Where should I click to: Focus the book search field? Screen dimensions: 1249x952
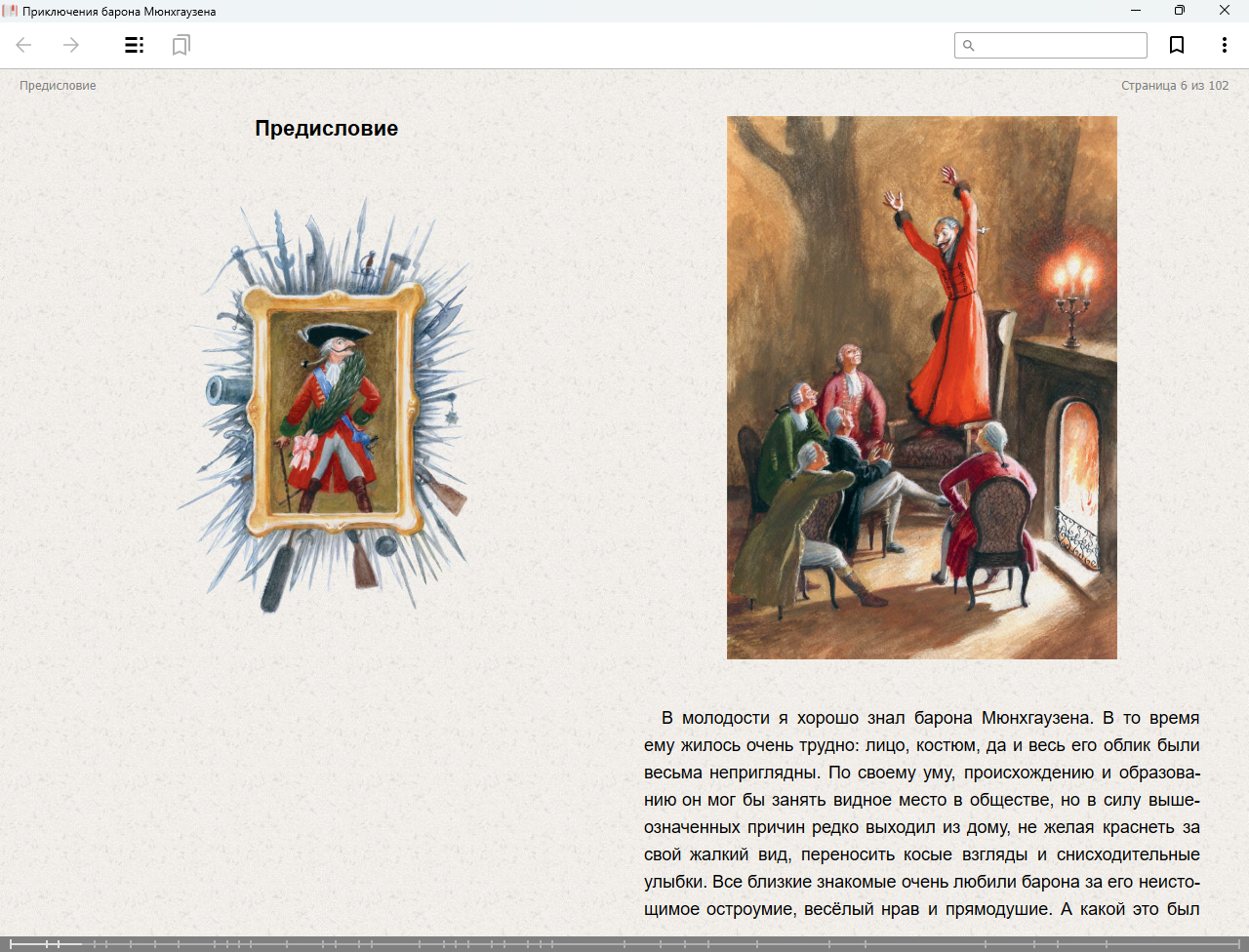[1060, 46]
